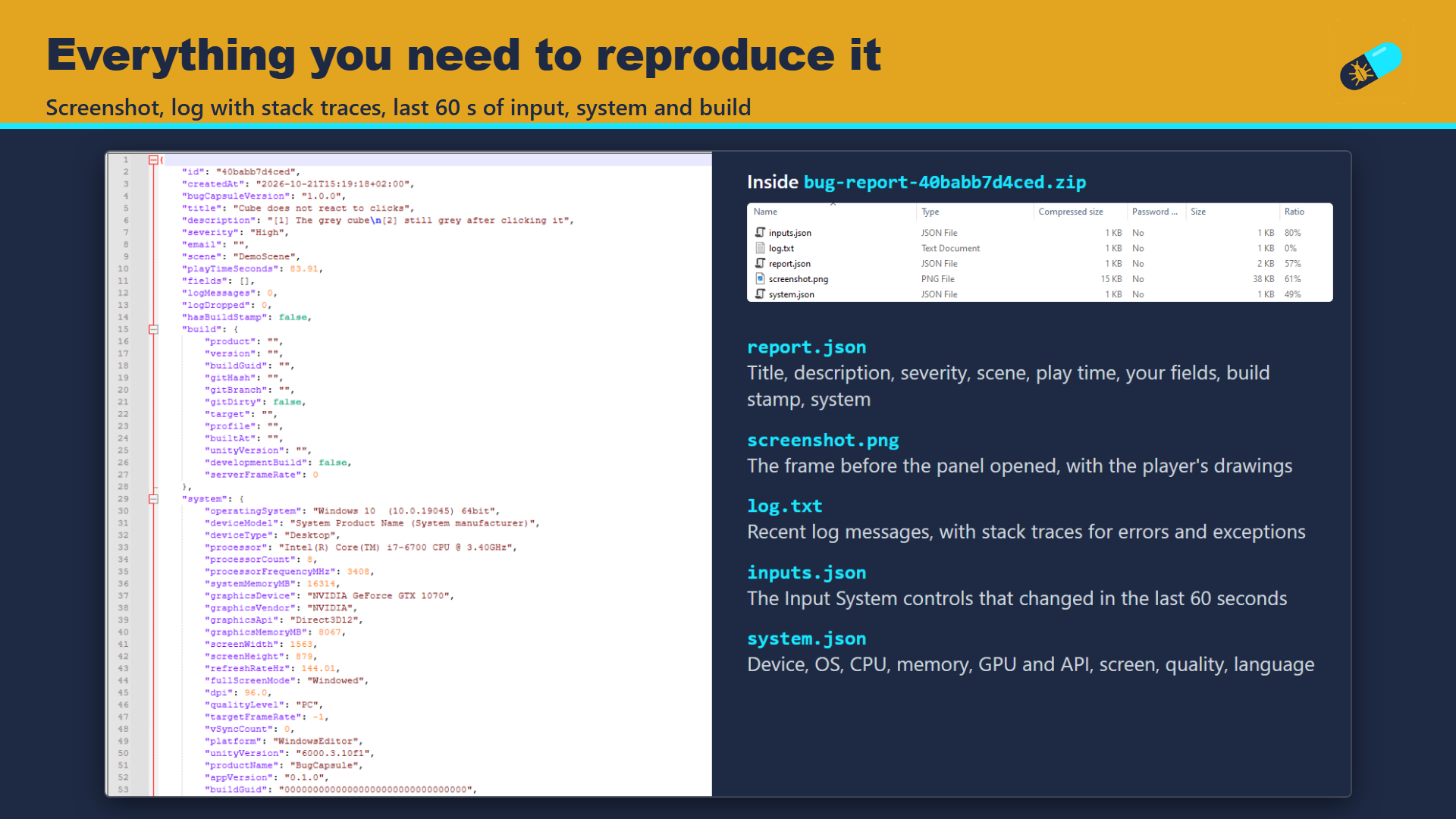Click the 80% ratio value

pyautogui.click(x=1292, y=233)
